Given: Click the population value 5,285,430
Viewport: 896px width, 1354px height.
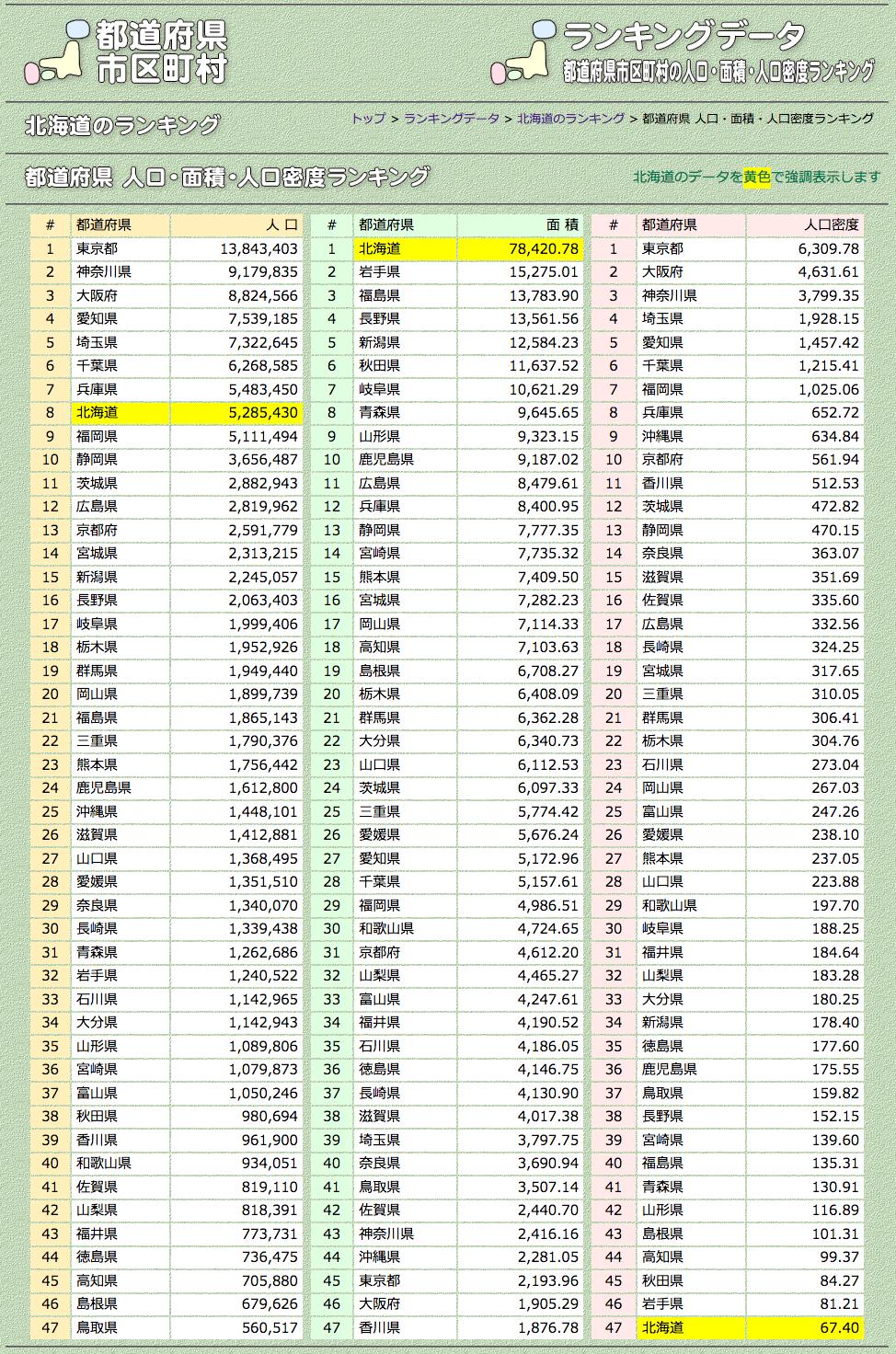Looking at the screenshot, I should point(263,412).
